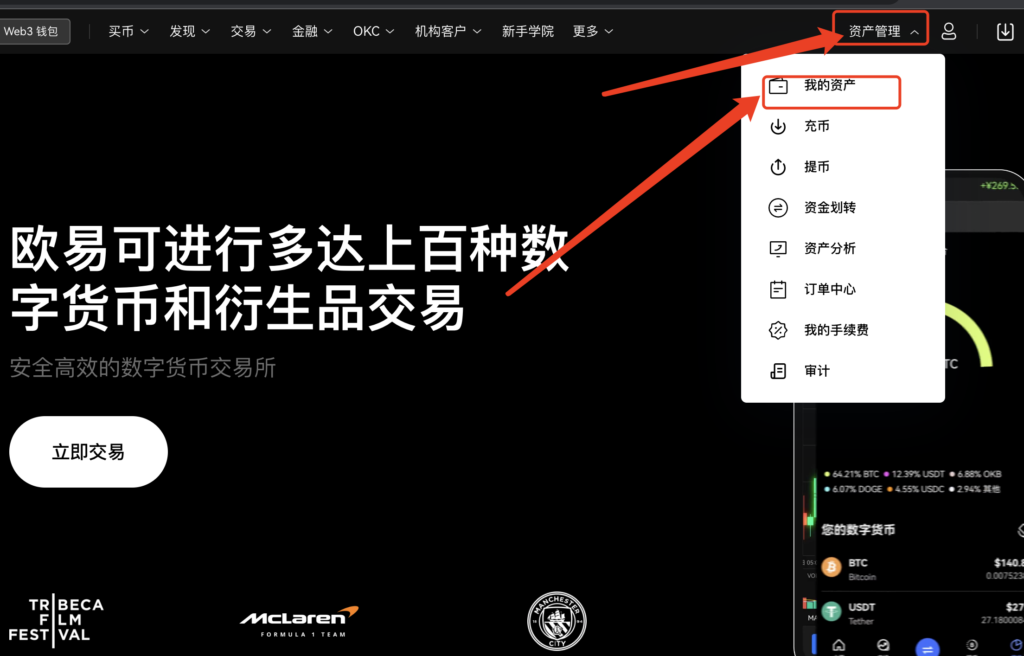The height and width of the screenshot is (656, 1024).
Task: Click the transfer arrows icon beside 资金划转
Action: pos(778,208)
